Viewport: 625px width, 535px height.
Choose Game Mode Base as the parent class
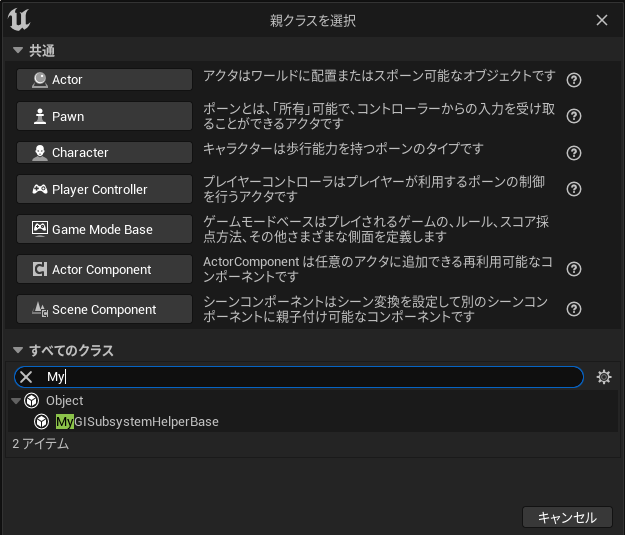click(104, 229)
